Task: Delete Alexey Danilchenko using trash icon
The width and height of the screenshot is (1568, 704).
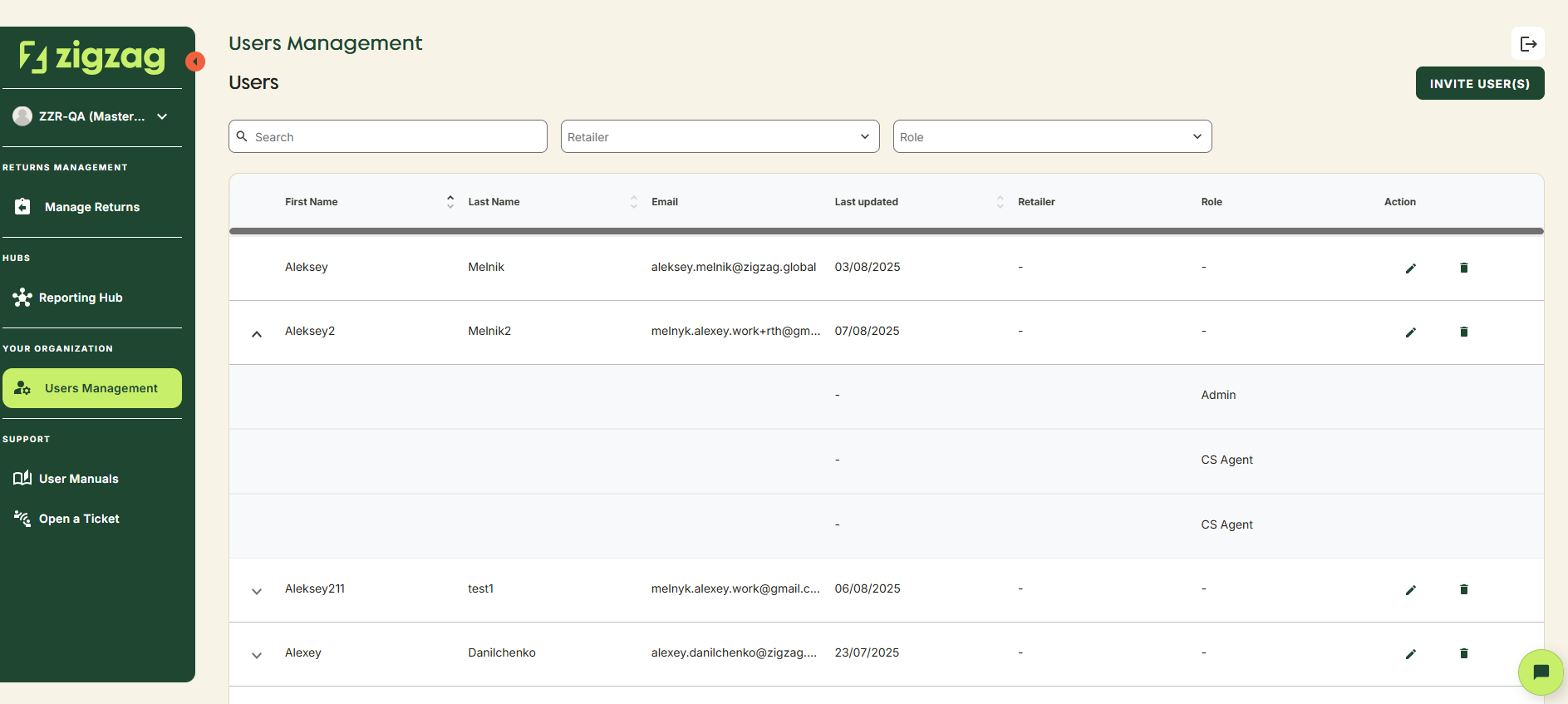Action: 1463,653
